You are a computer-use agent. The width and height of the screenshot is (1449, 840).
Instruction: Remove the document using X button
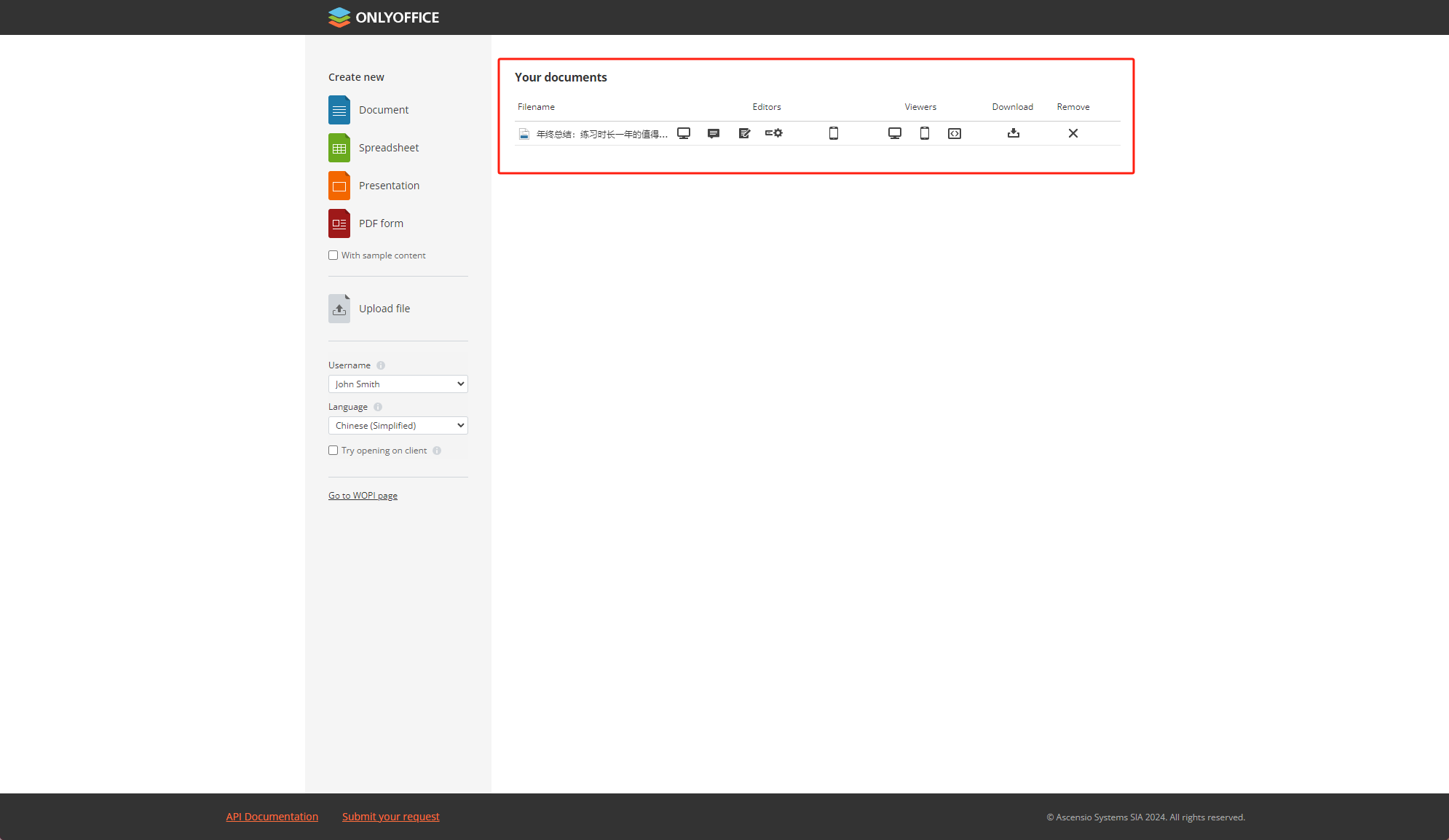1073,133
